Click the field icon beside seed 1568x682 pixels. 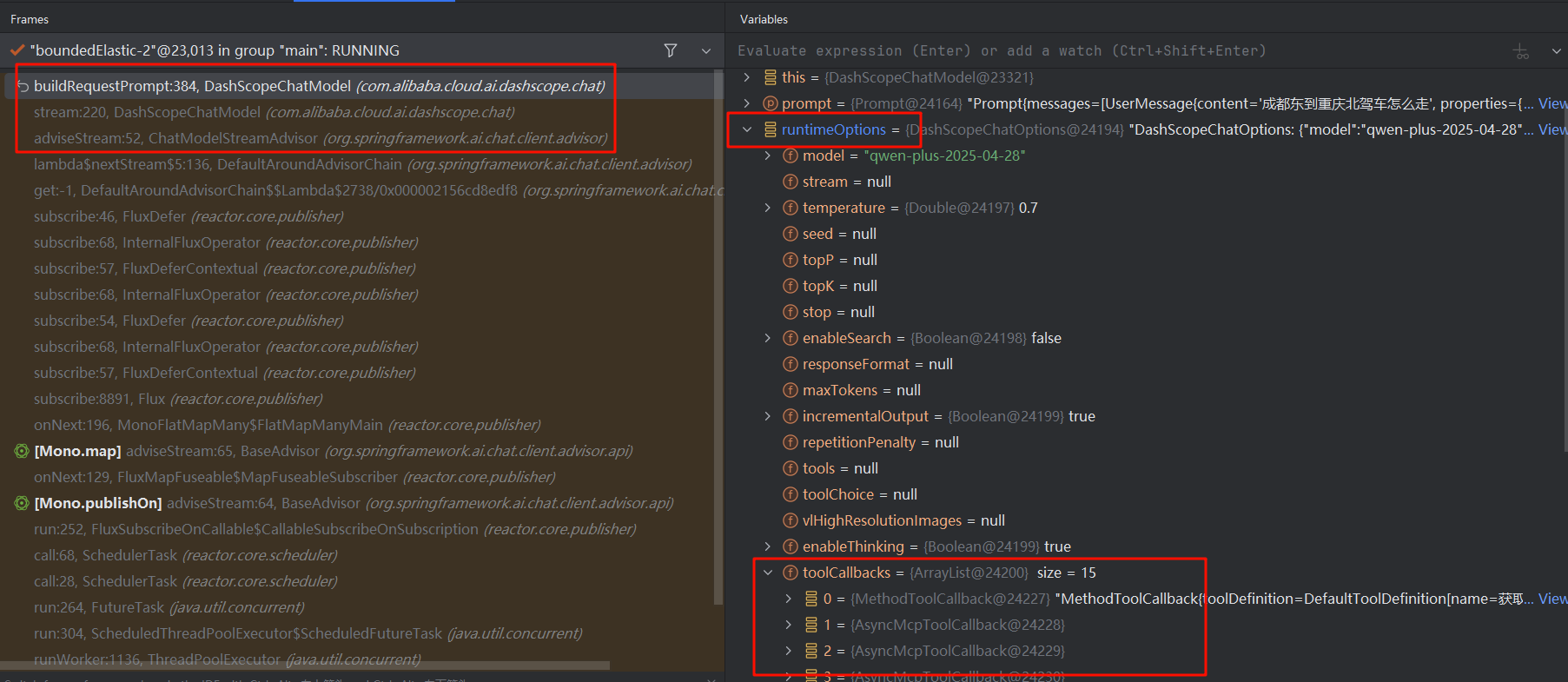click(791, 234)
